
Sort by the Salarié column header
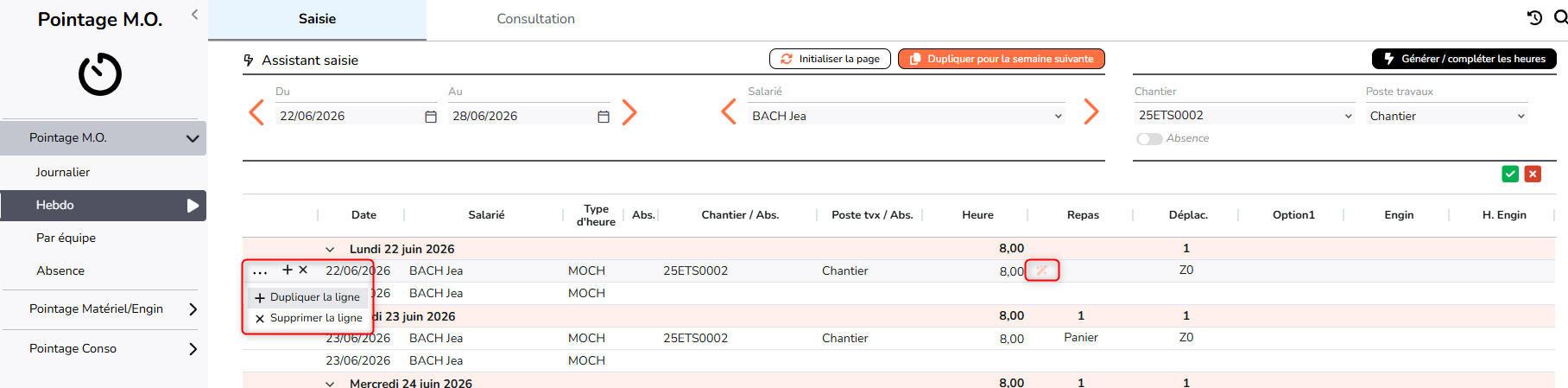tap(486, 215)
